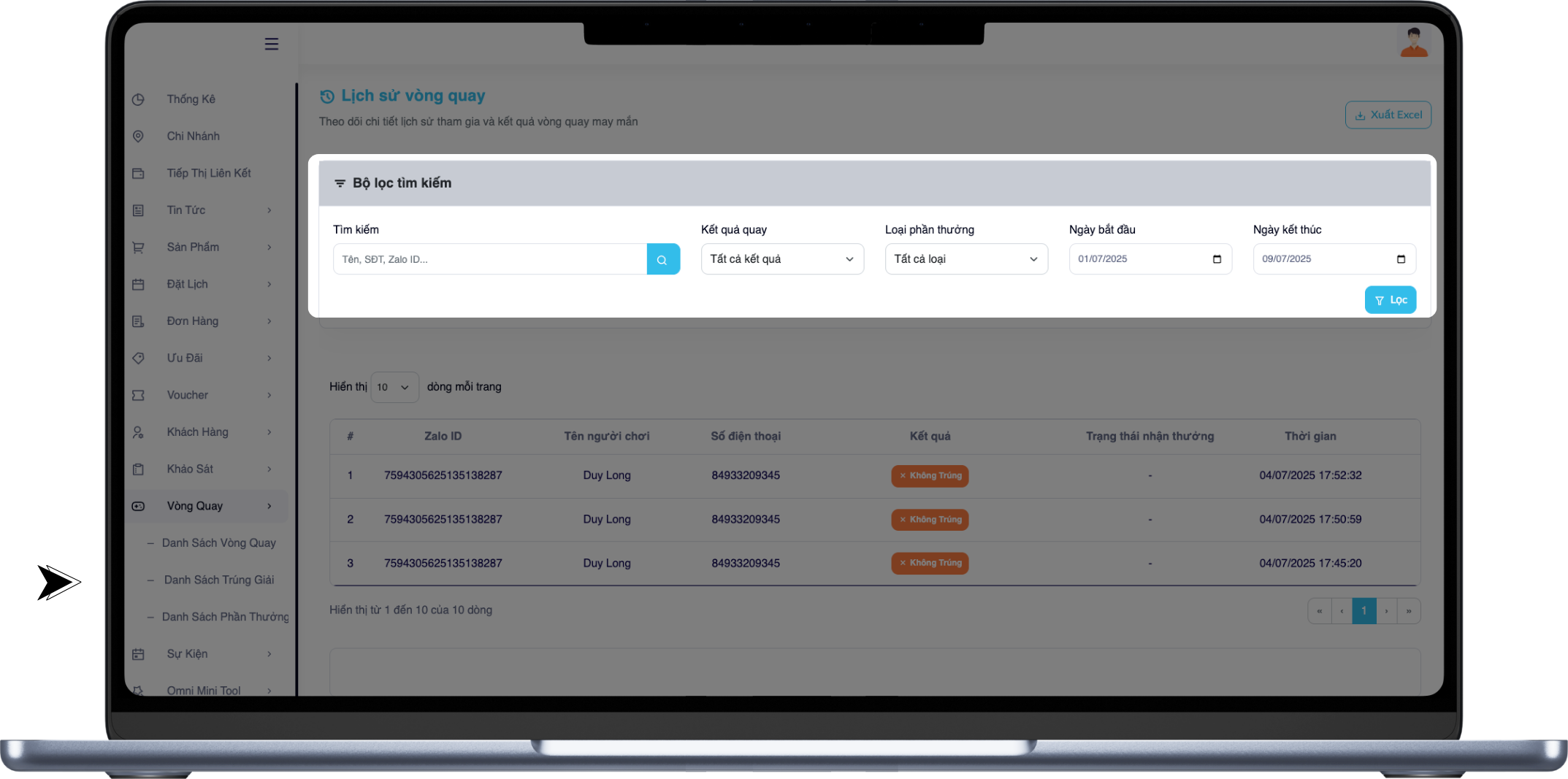Open end date calendar picker icon
This screenshot has height=779, width=1568.
click(1401, 259)
